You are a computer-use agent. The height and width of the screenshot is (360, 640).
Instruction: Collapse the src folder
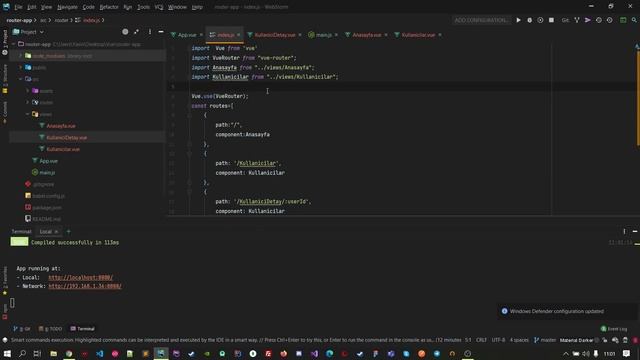coord(21,79)
